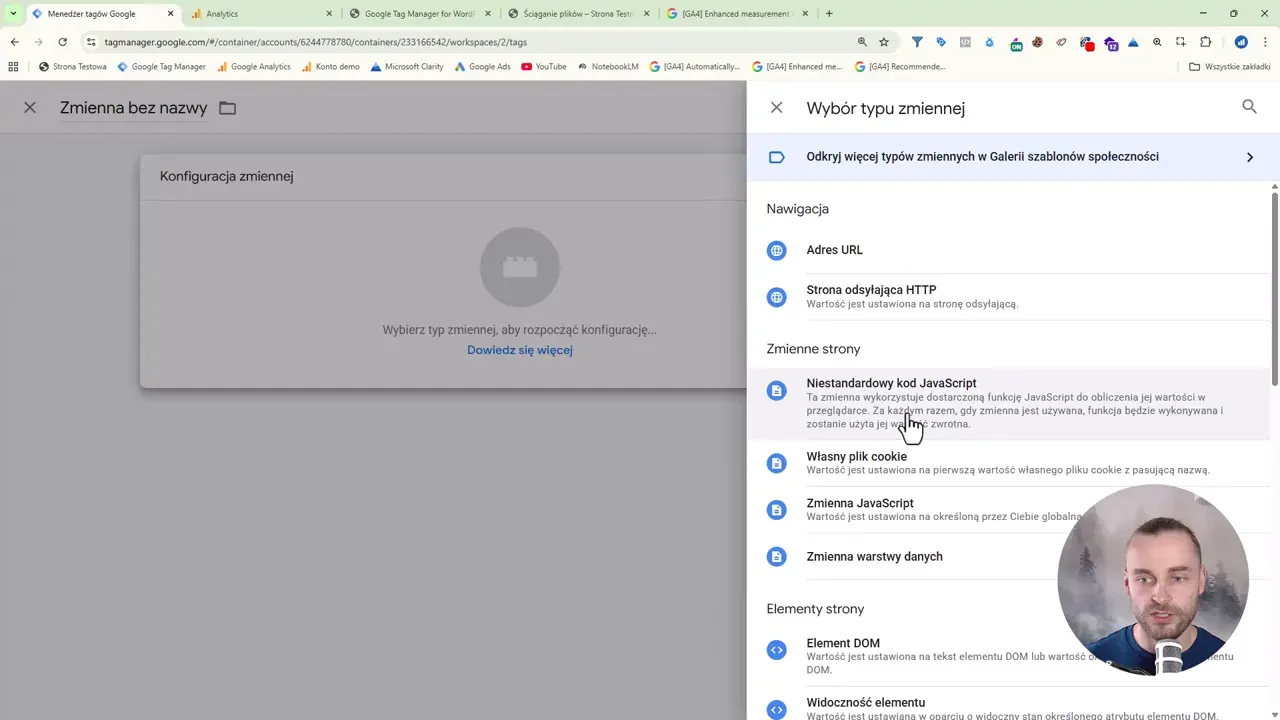Click Element DOM title
This screenshot has width=1280, height=720.
pos(843,643)
